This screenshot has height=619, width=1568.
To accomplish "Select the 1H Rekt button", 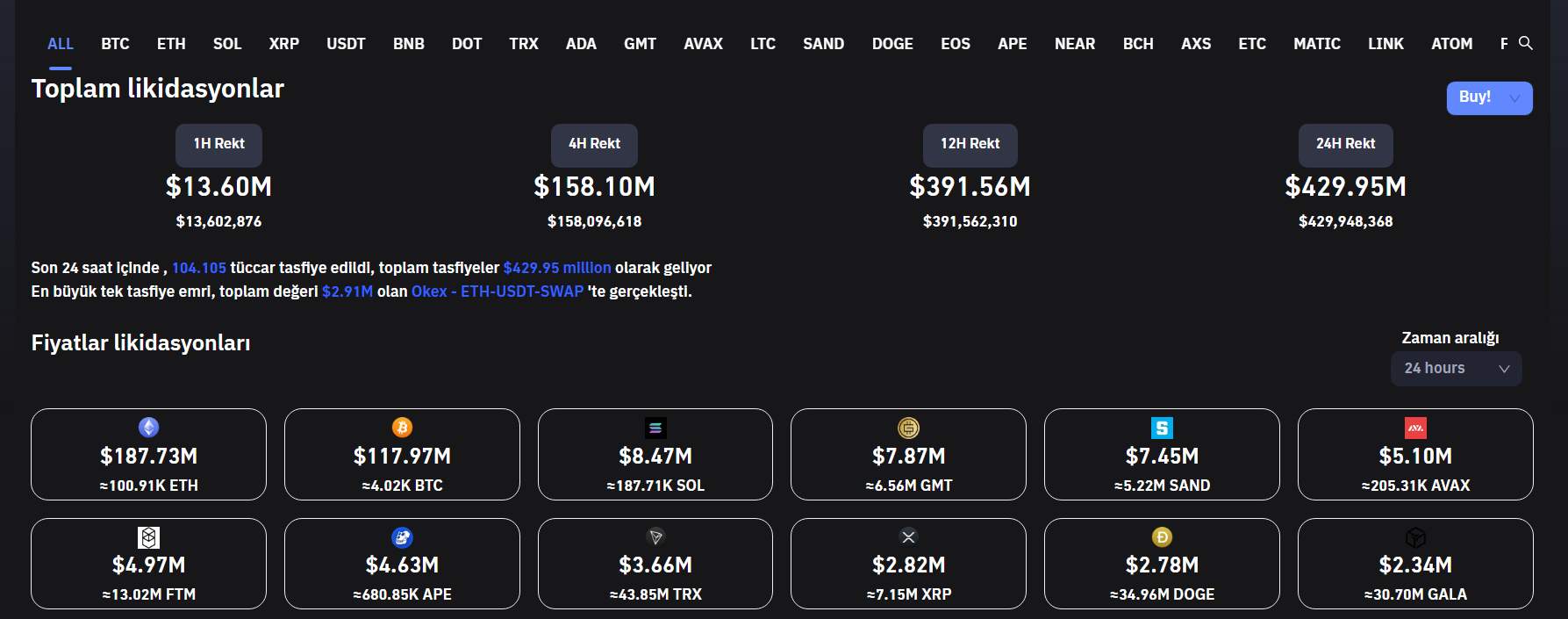I will (218, 145).
